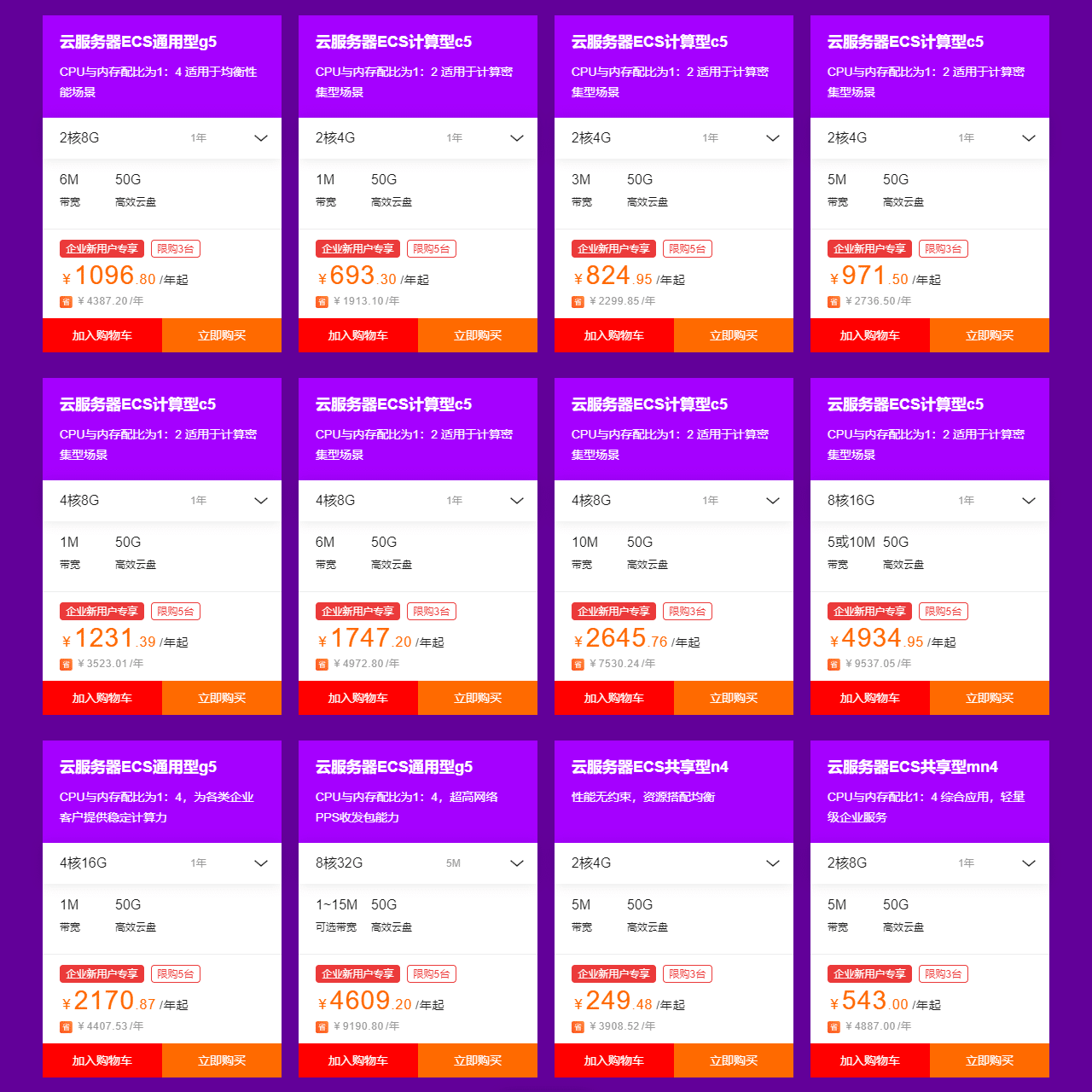Viewport: 1092px width, 1092px height.
Task: Click the savings icon beside ¥4387.20 price
Action: (x=66, y=302)
